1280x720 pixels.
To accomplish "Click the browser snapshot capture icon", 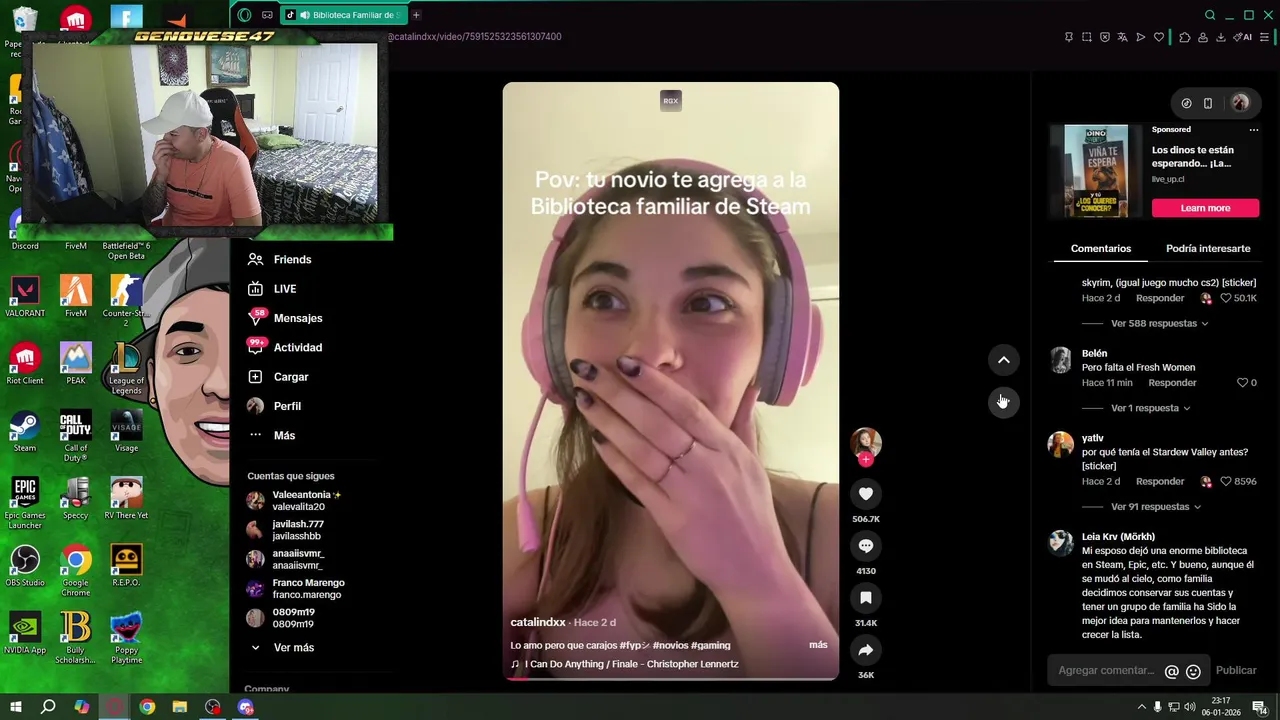I will click(x=1087, y=37).
